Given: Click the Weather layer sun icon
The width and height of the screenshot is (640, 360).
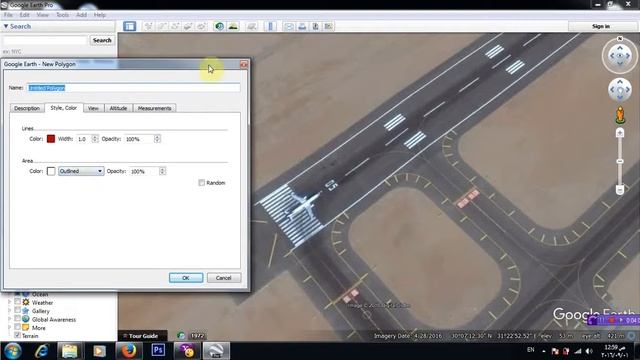Looking at the screenshot, I should pyautogui.click(x=26, y=302).
